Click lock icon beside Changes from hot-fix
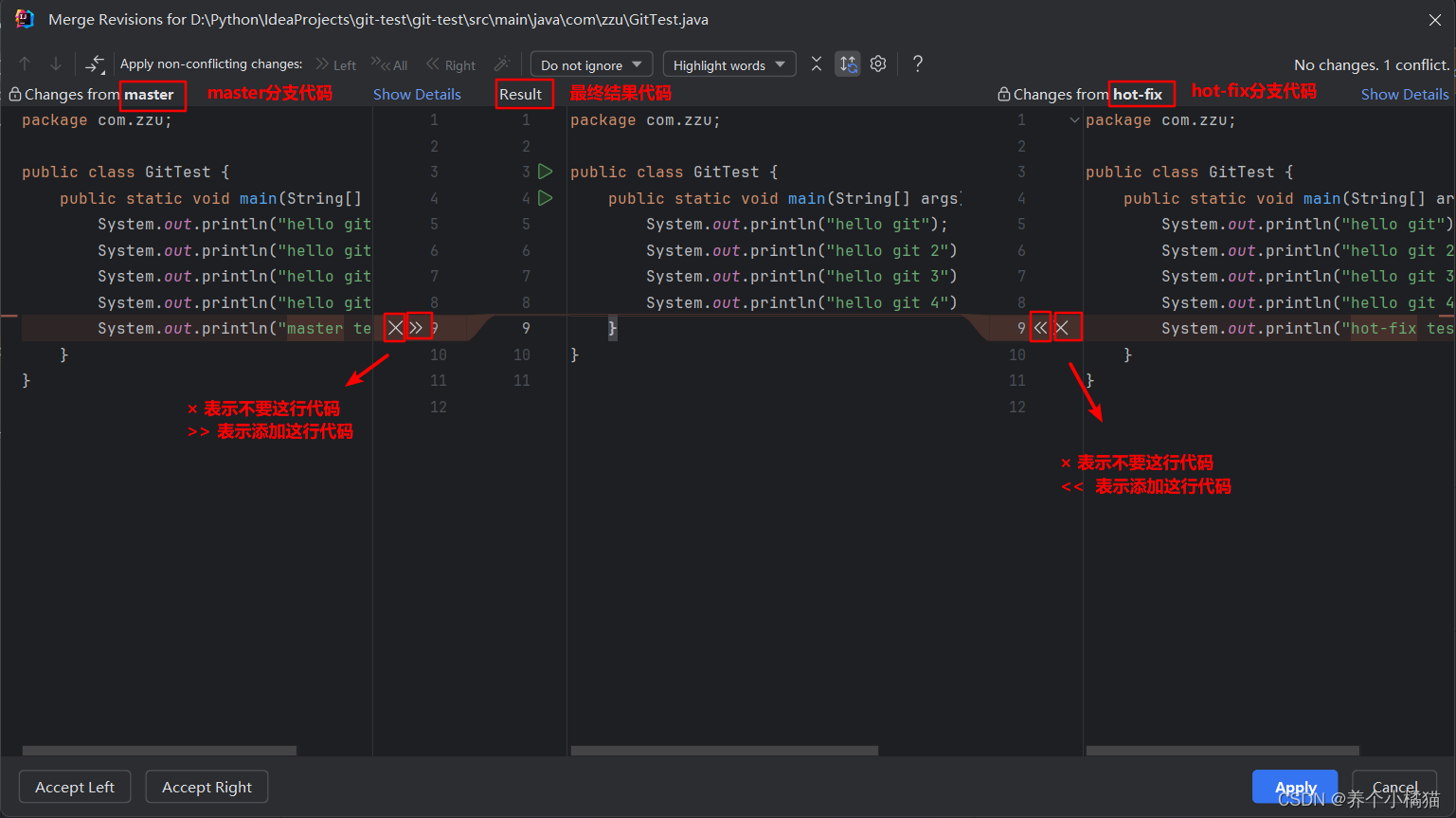Image resolution: width=1456 pixels, height=818 pixels. tap(1004, 94)
